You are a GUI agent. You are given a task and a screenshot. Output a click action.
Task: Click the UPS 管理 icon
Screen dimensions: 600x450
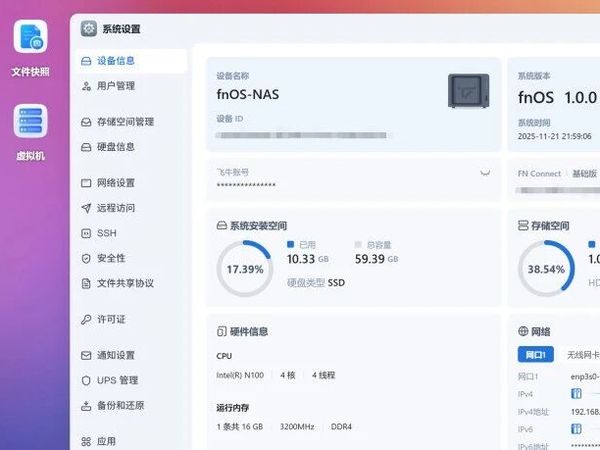(86, 380)
